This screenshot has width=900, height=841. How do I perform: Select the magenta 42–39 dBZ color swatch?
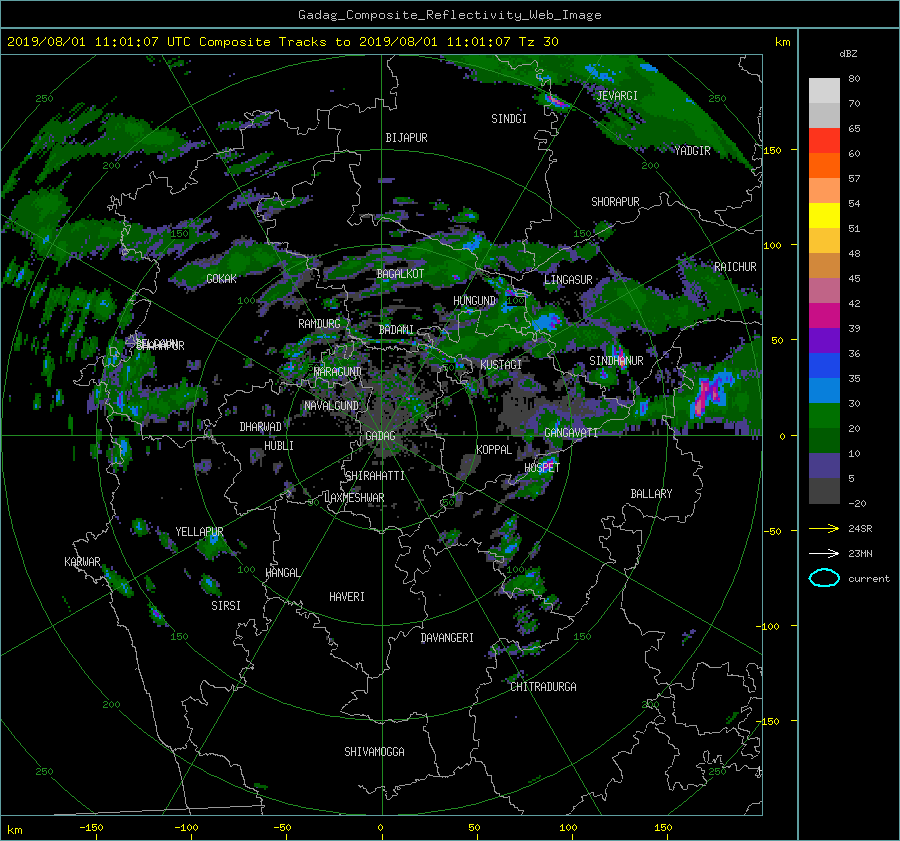pos(824,316)
